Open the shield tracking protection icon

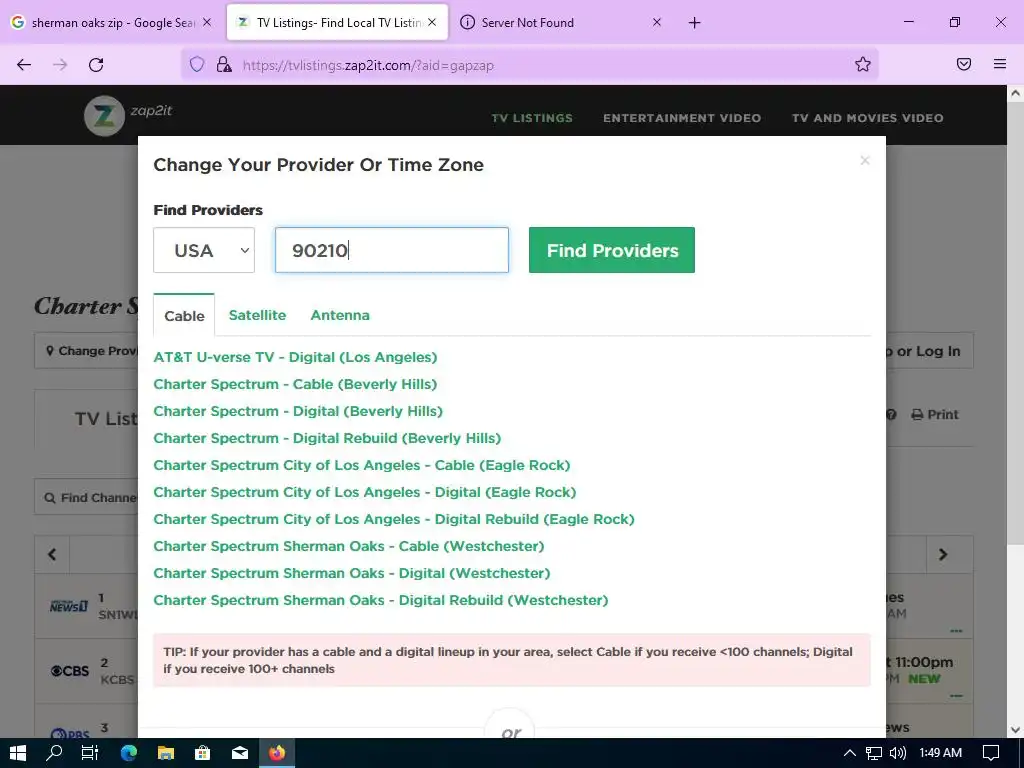pos(197,64)
